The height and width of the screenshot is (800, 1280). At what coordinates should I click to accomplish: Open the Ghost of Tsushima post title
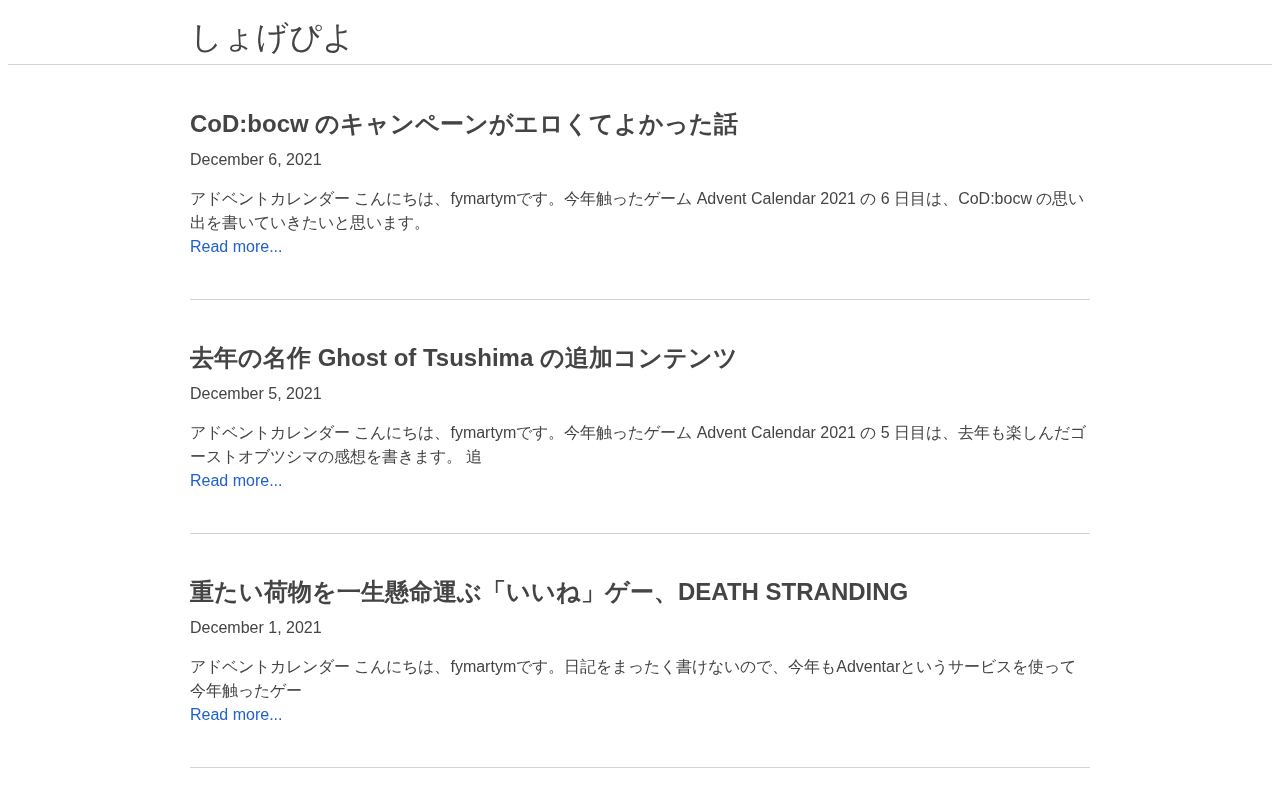click(x=463, y=358)
